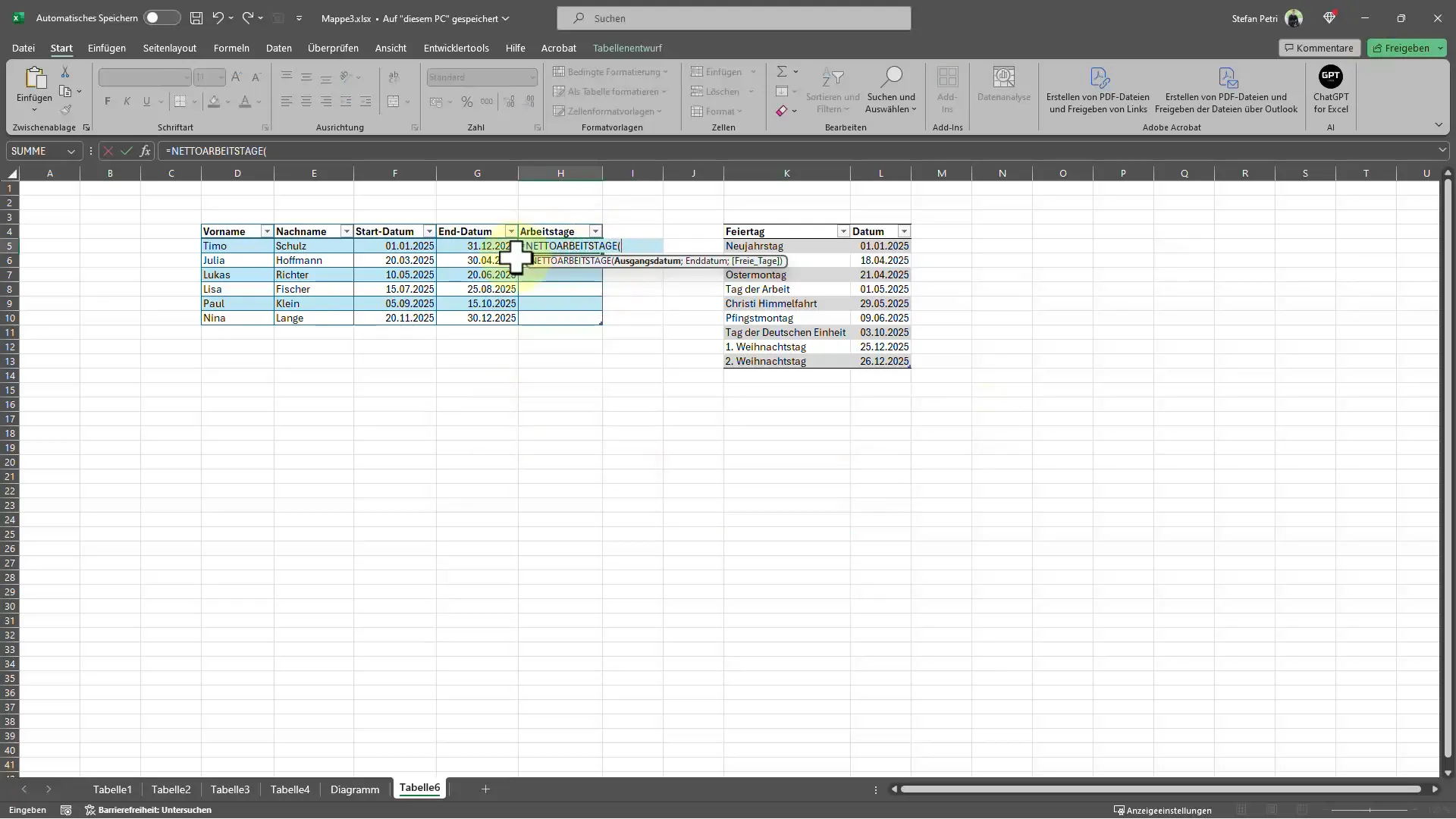The image size is (1456, 819).
Task: Select the cell with Neujahrstag
Action: [786, 246]
